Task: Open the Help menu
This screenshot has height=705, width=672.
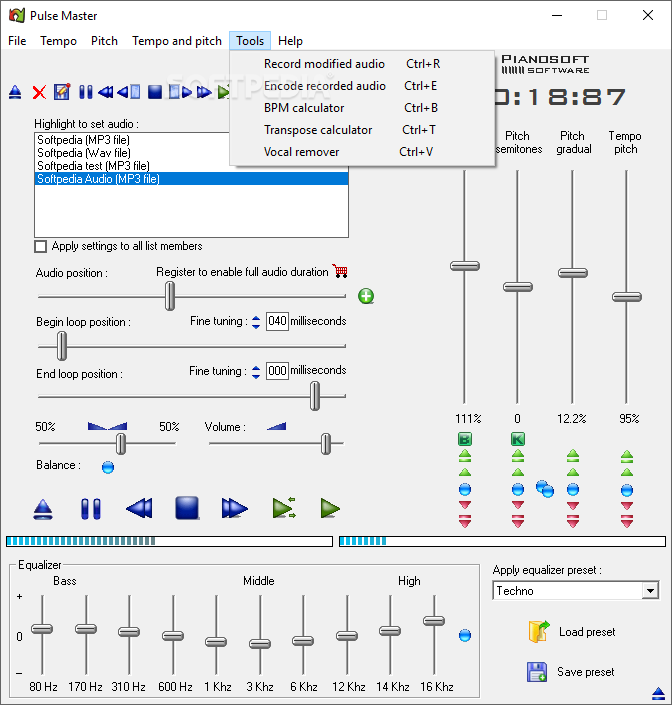Action: pyautogui.click(x=290, y=41)
